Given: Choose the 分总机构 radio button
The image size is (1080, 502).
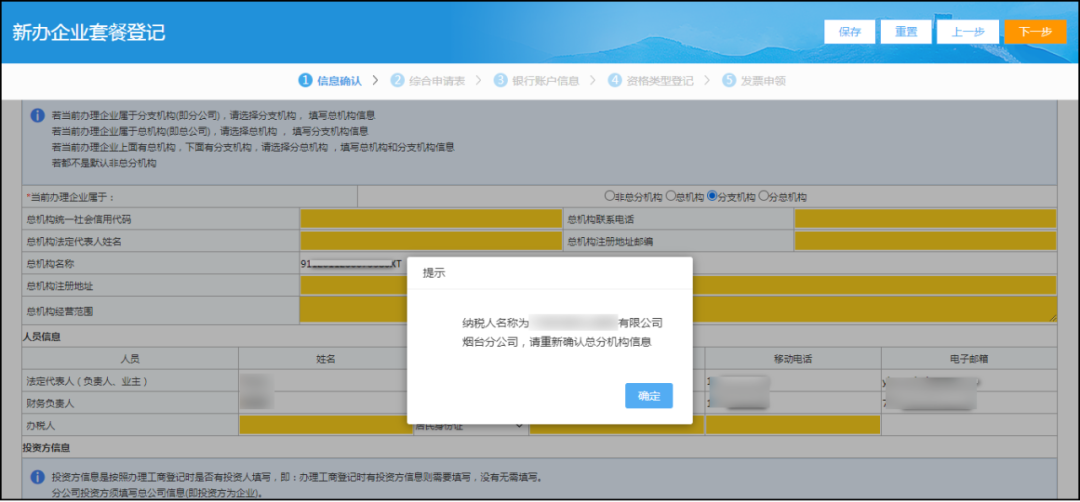Looking at the screenshot, I should (764, 196).
